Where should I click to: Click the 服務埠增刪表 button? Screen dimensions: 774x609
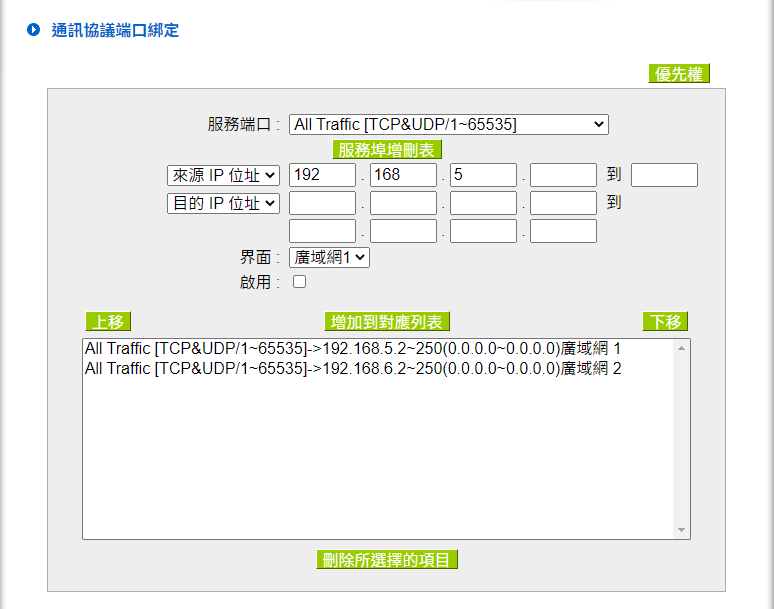point(386,150)
